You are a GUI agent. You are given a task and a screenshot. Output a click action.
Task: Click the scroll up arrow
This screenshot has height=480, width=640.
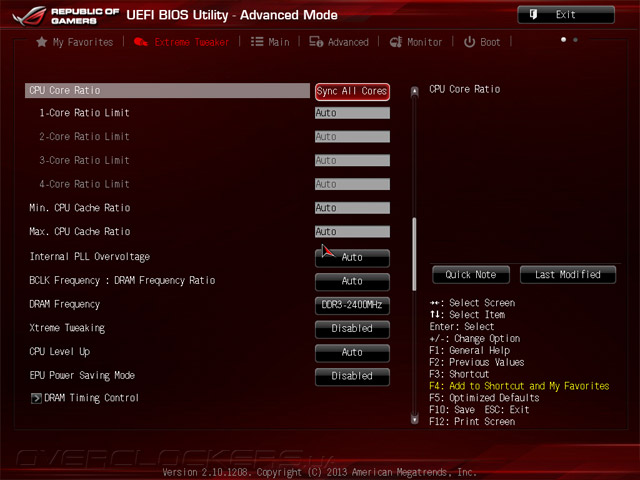[414, 91]
